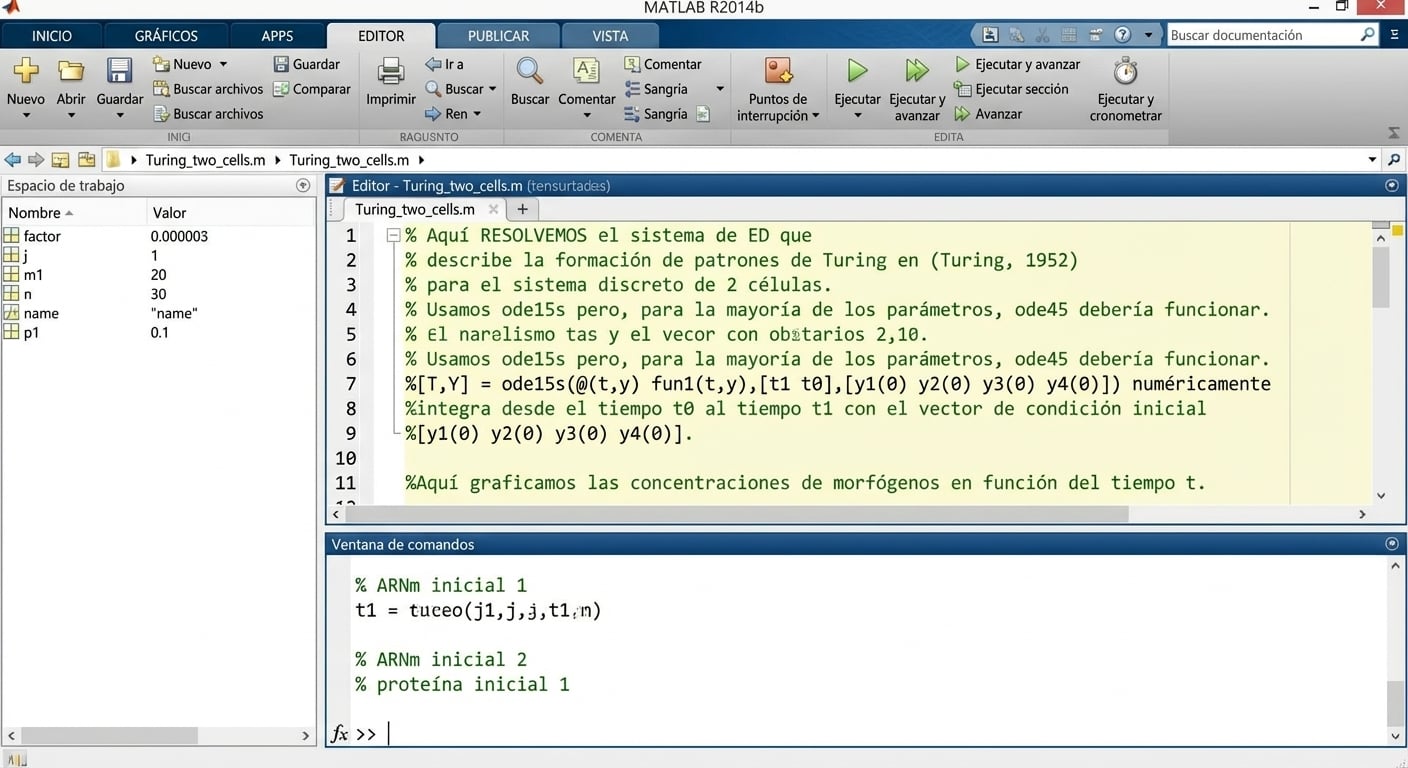
Task: Click the yellow plus Nuevo icon
Action: pos(26,71)
